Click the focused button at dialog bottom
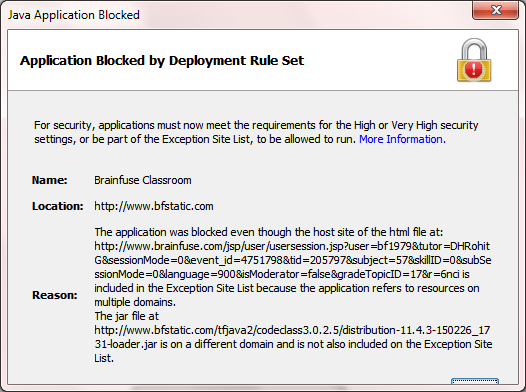The image size is (526, 392). (x=475, y=381)
